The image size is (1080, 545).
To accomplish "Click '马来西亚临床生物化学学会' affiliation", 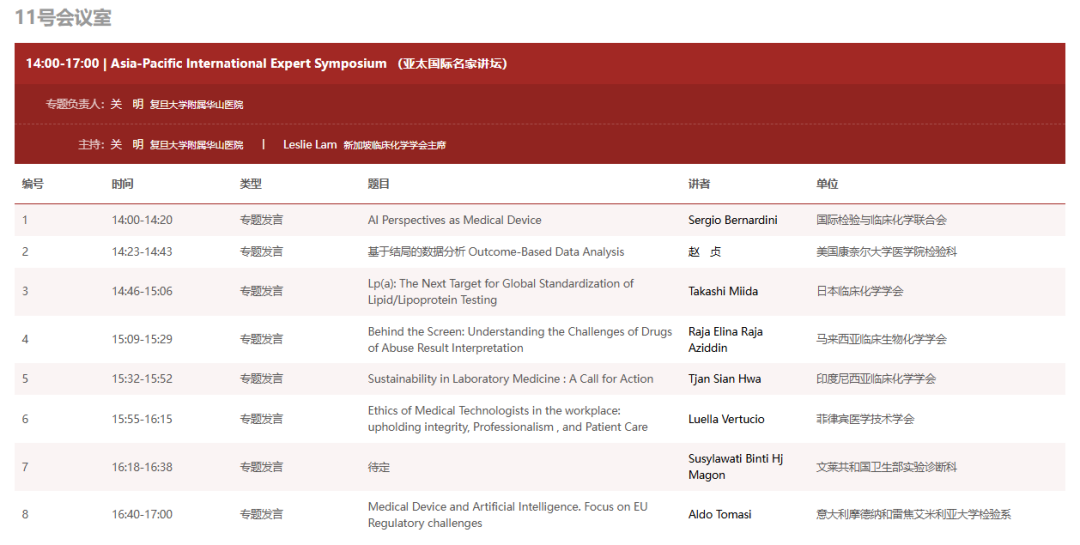I will click(882, 339).
